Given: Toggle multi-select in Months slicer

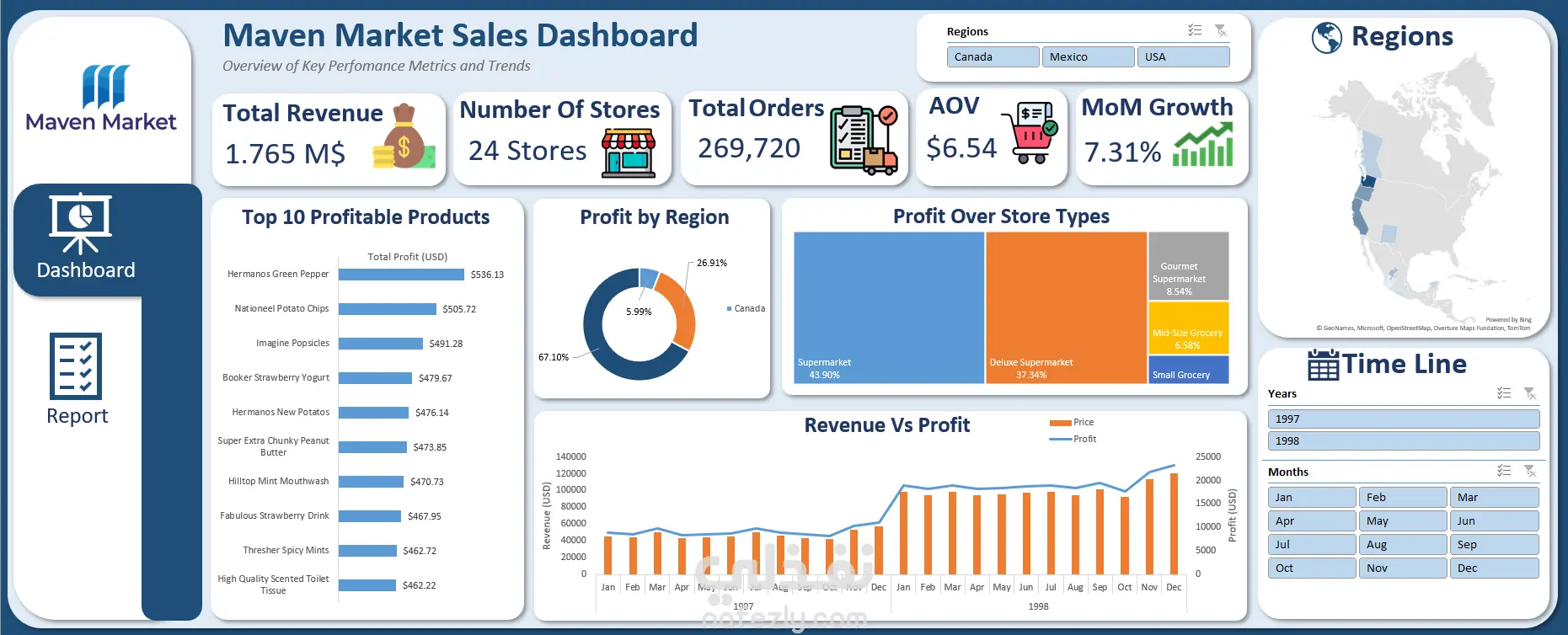Looking at the screenshot, I should pos(1504,471).
